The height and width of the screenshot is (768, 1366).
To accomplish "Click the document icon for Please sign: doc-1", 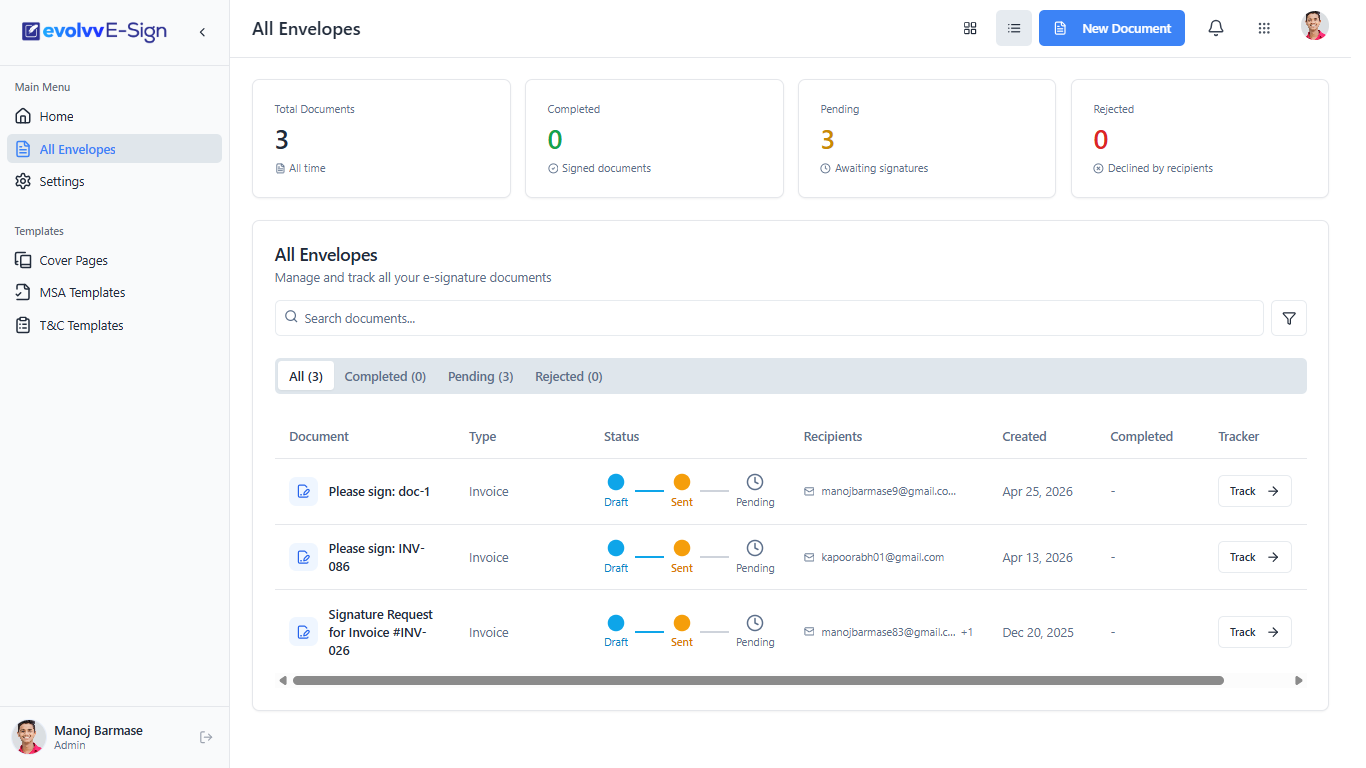I will 303,492.
